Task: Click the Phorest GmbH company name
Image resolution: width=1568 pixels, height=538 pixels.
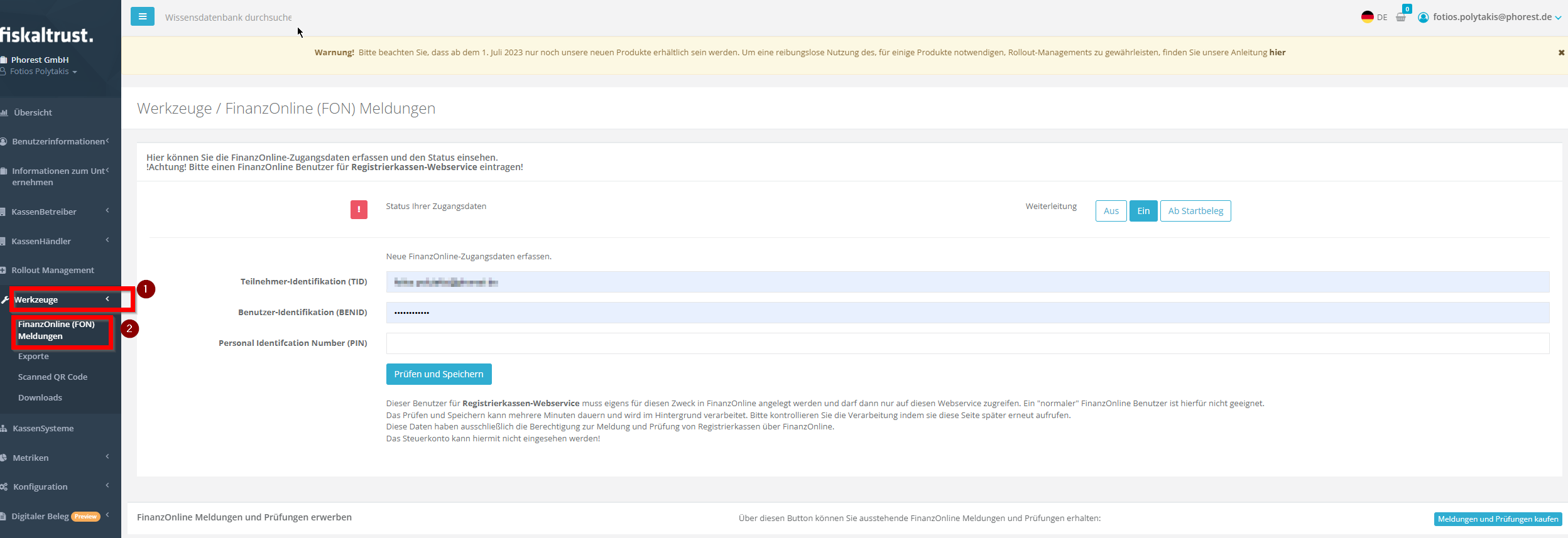Action: (40, 60)
